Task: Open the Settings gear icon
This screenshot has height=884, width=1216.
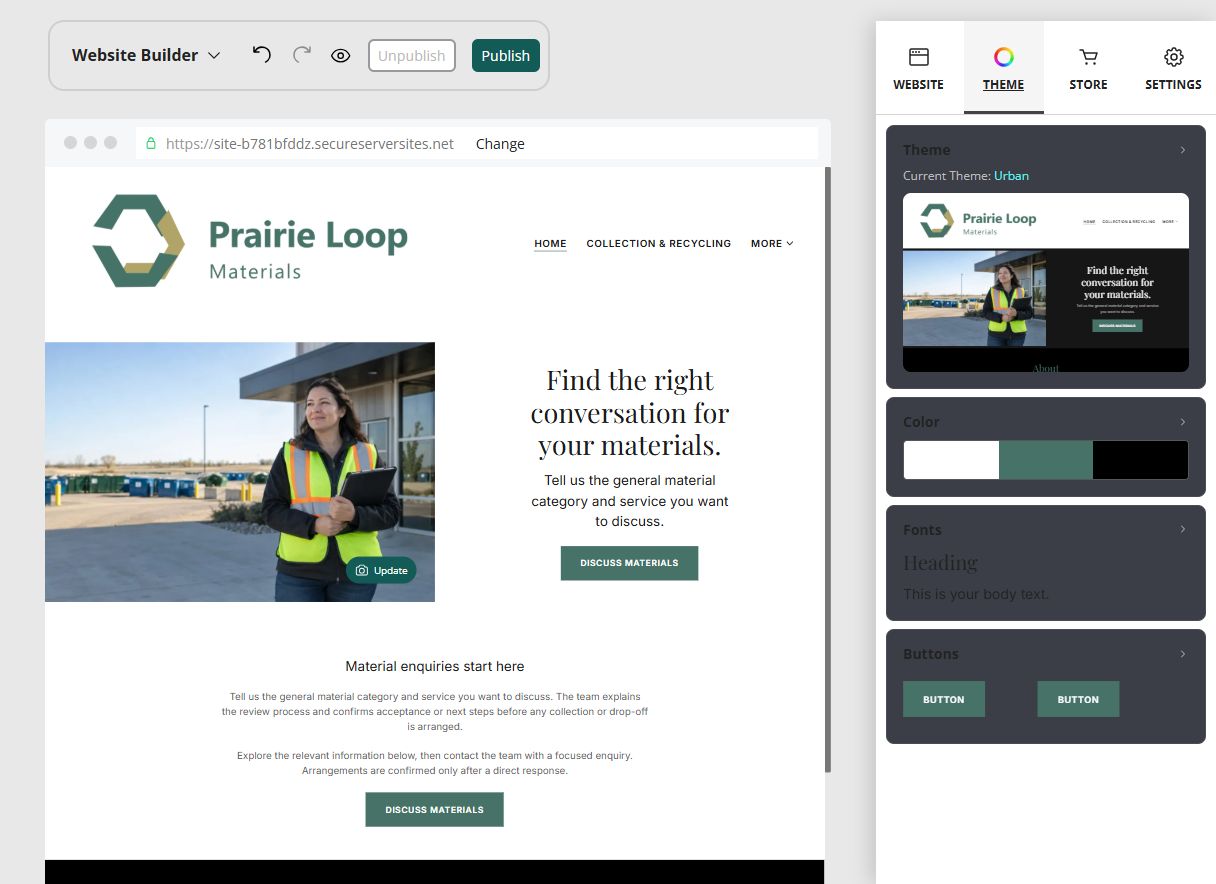Action: 1174,57
